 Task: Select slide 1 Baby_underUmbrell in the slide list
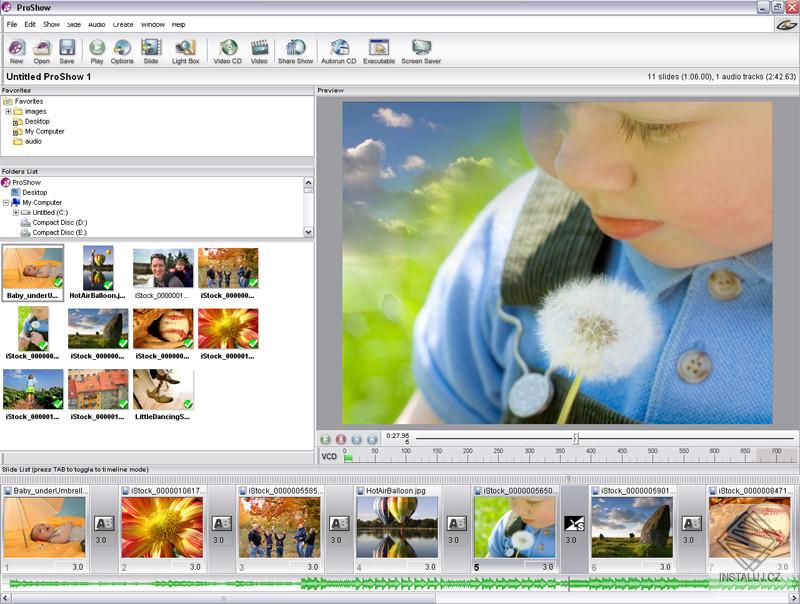click(44, 528)
